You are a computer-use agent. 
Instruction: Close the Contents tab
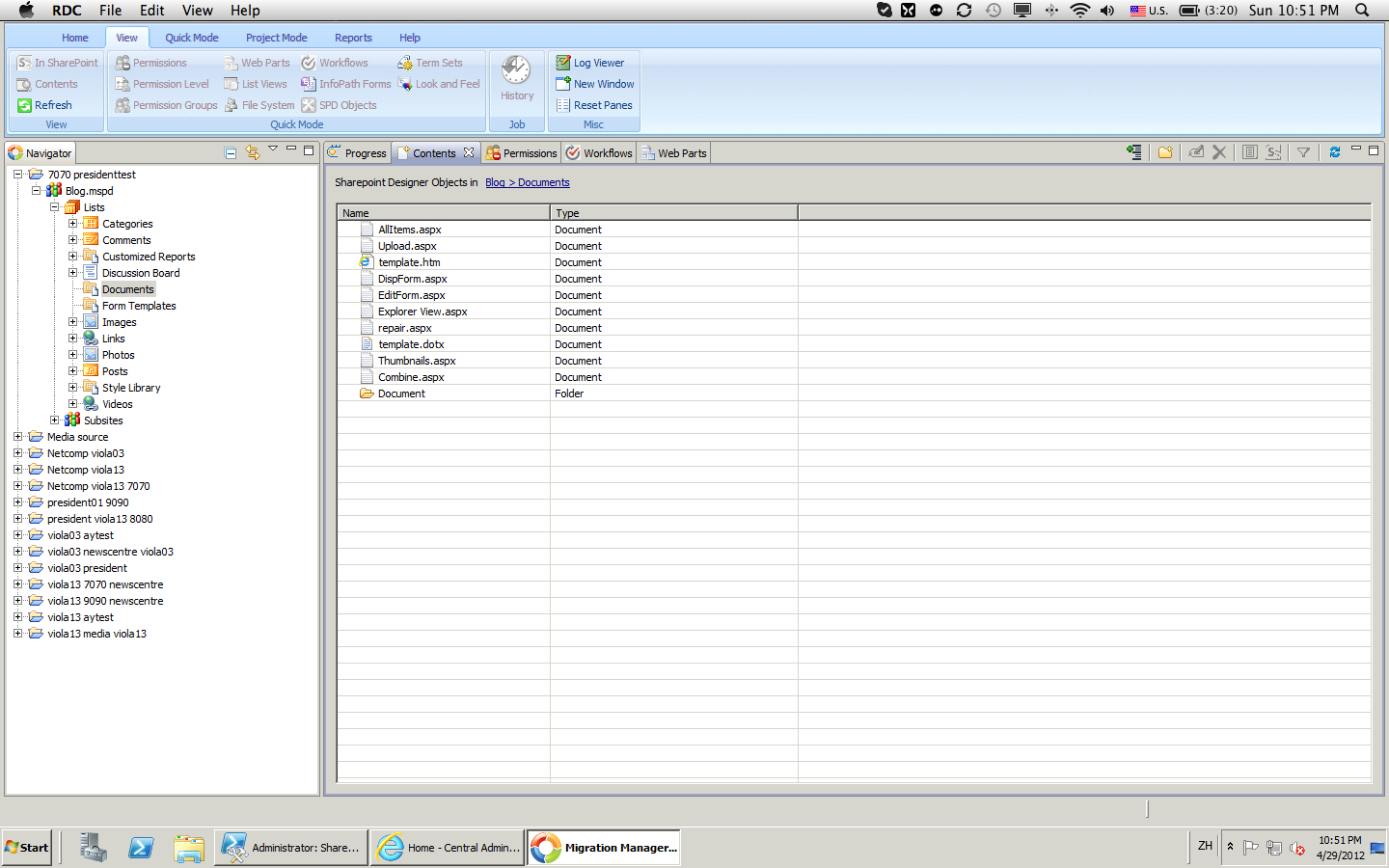tap(469, 152)
